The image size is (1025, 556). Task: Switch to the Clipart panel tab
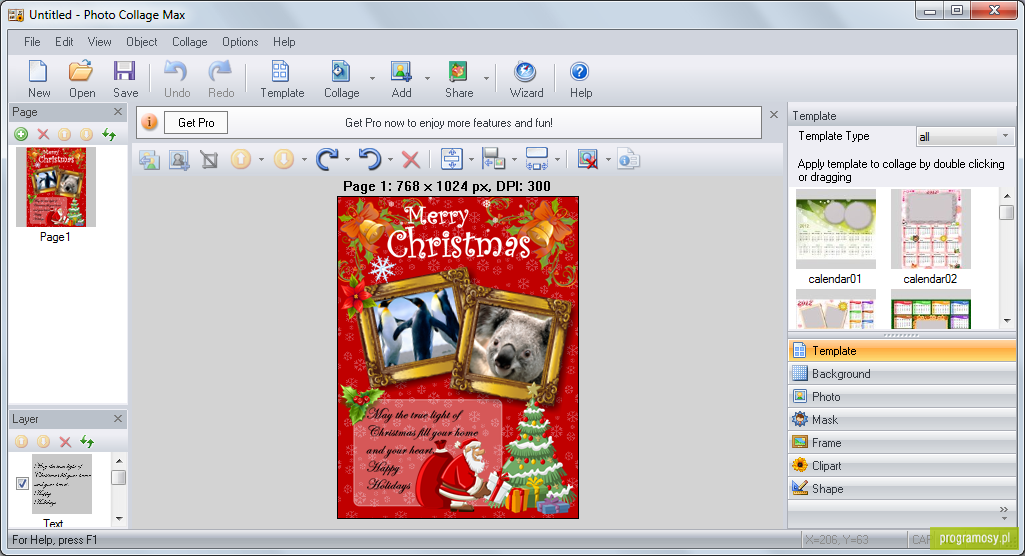click(902, 465)
